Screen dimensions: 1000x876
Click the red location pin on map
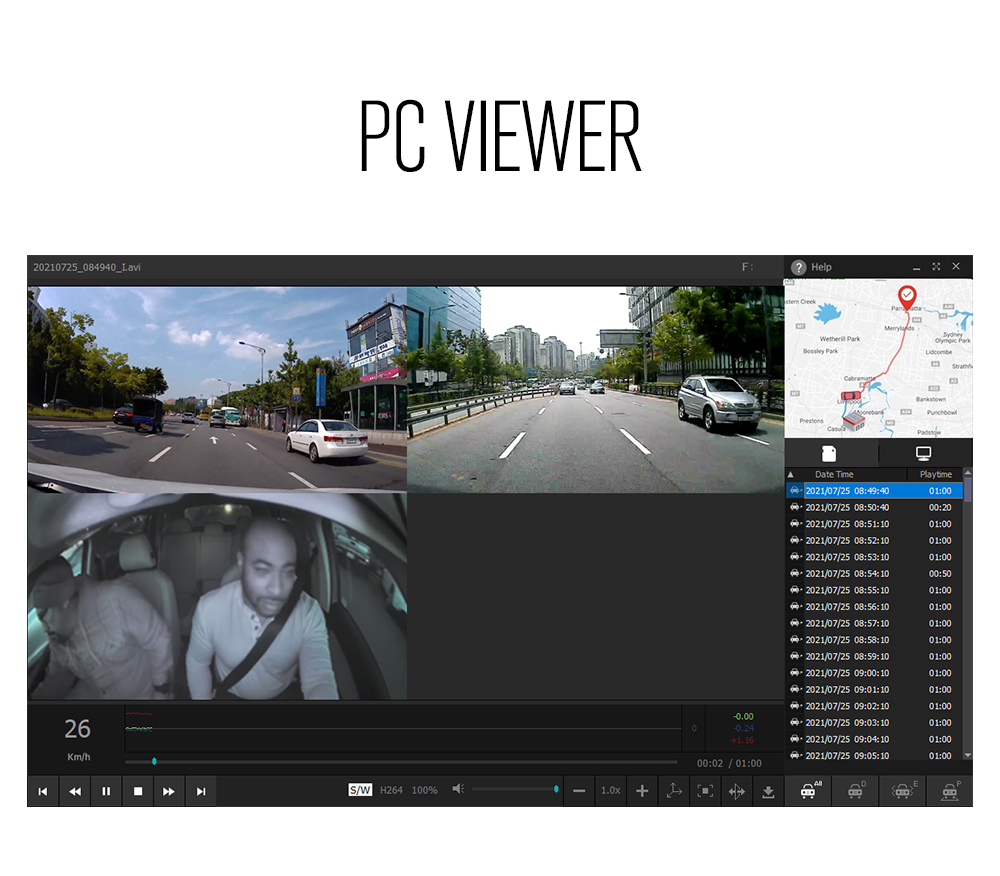point(907,297)
